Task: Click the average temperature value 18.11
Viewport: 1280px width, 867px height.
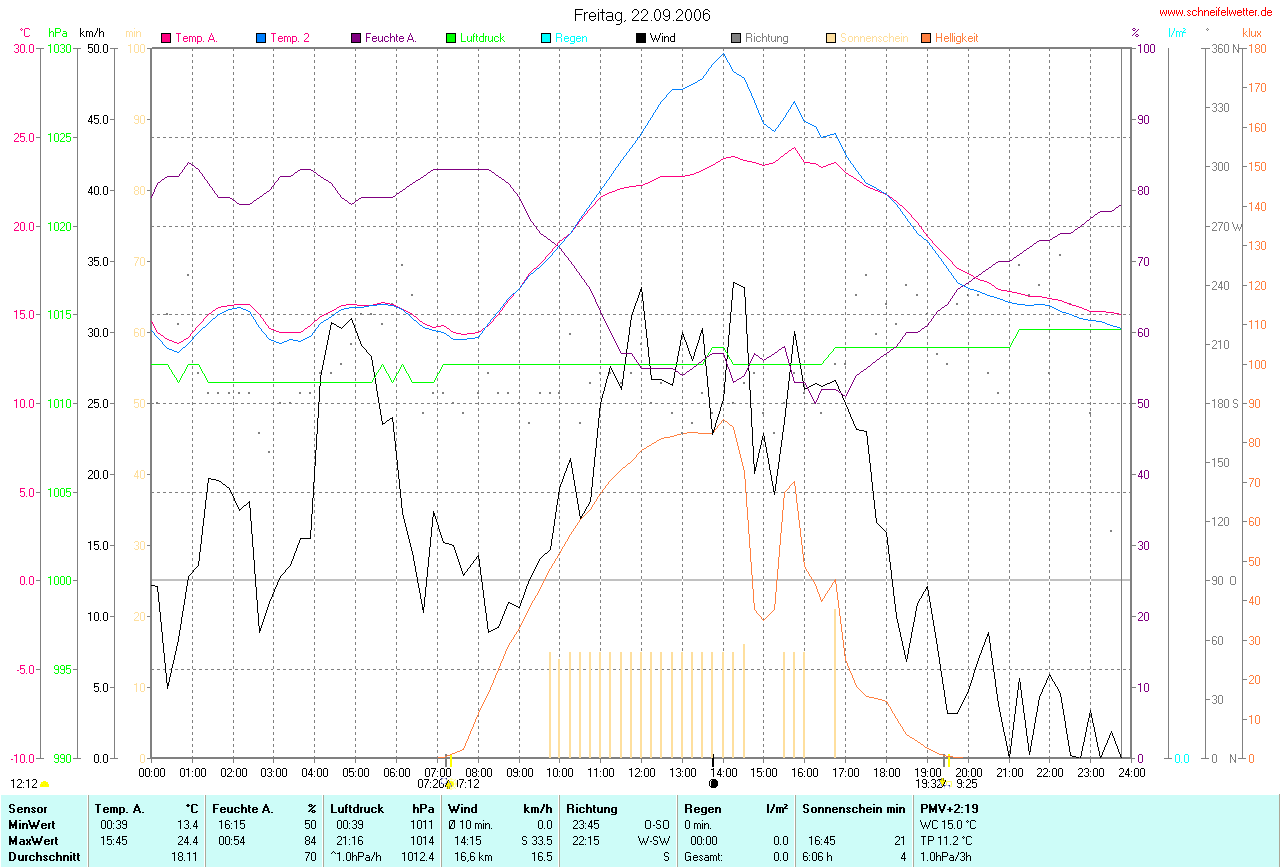Action: pyautogui.click(x=185, y=857)
